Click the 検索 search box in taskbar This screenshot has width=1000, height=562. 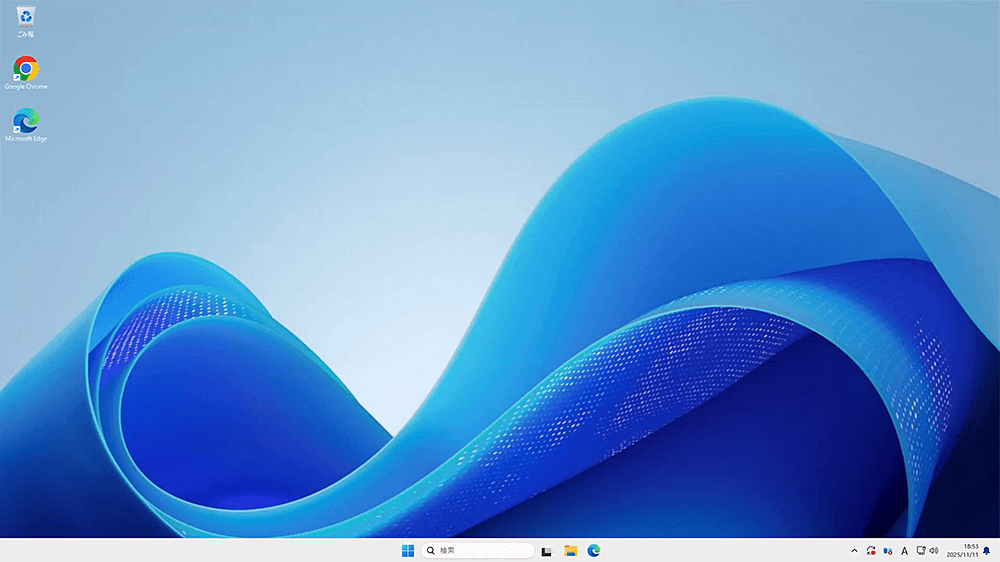coord(478,550)
